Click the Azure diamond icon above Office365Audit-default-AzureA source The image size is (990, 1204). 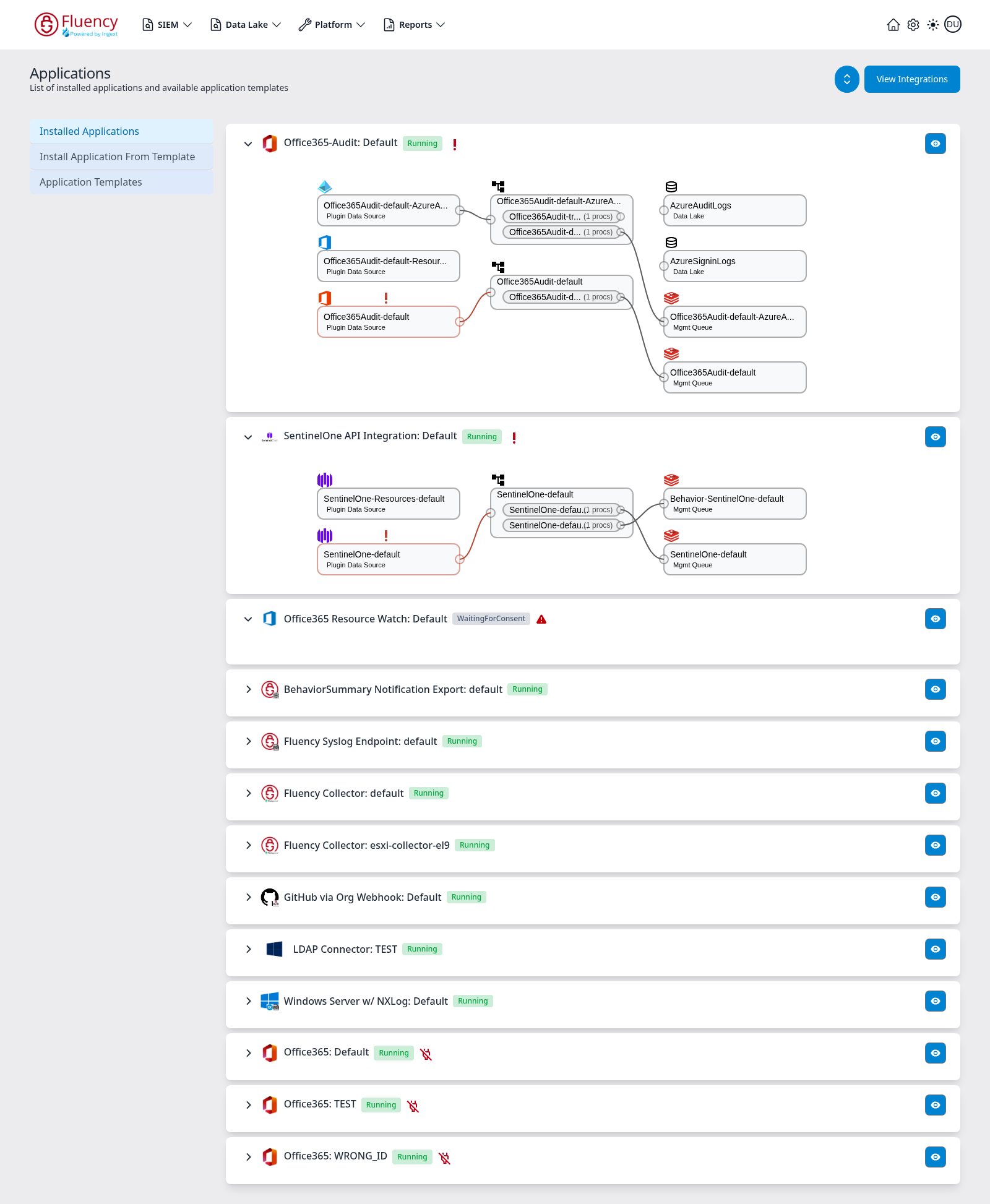coord(325,187)
